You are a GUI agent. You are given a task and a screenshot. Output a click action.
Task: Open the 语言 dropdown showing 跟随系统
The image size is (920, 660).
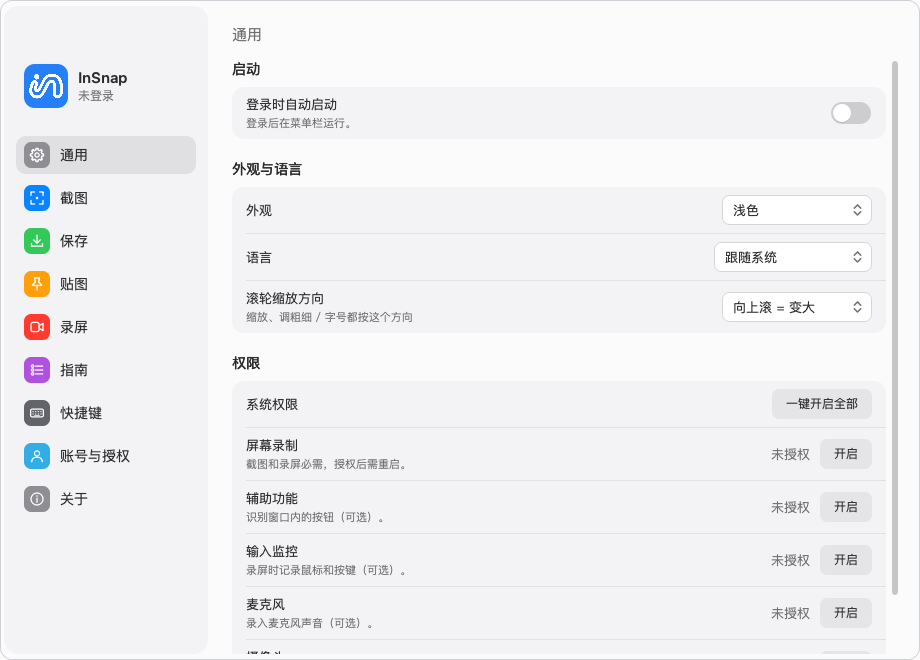tap(793, 257)
